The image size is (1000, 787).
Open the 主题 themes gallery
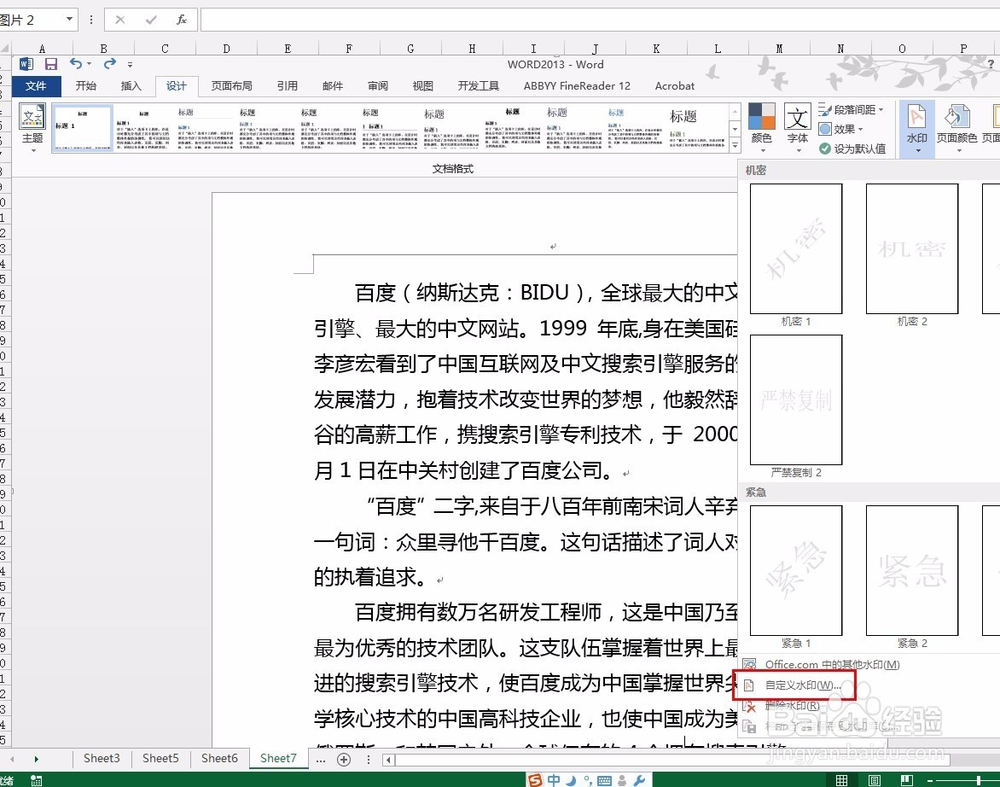(x=33, y=129)
